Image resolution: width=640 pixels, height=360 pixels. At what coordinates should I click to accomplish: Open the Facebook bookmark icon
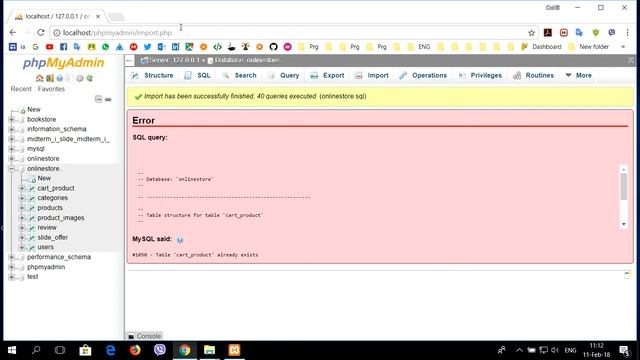pos(63,47)
